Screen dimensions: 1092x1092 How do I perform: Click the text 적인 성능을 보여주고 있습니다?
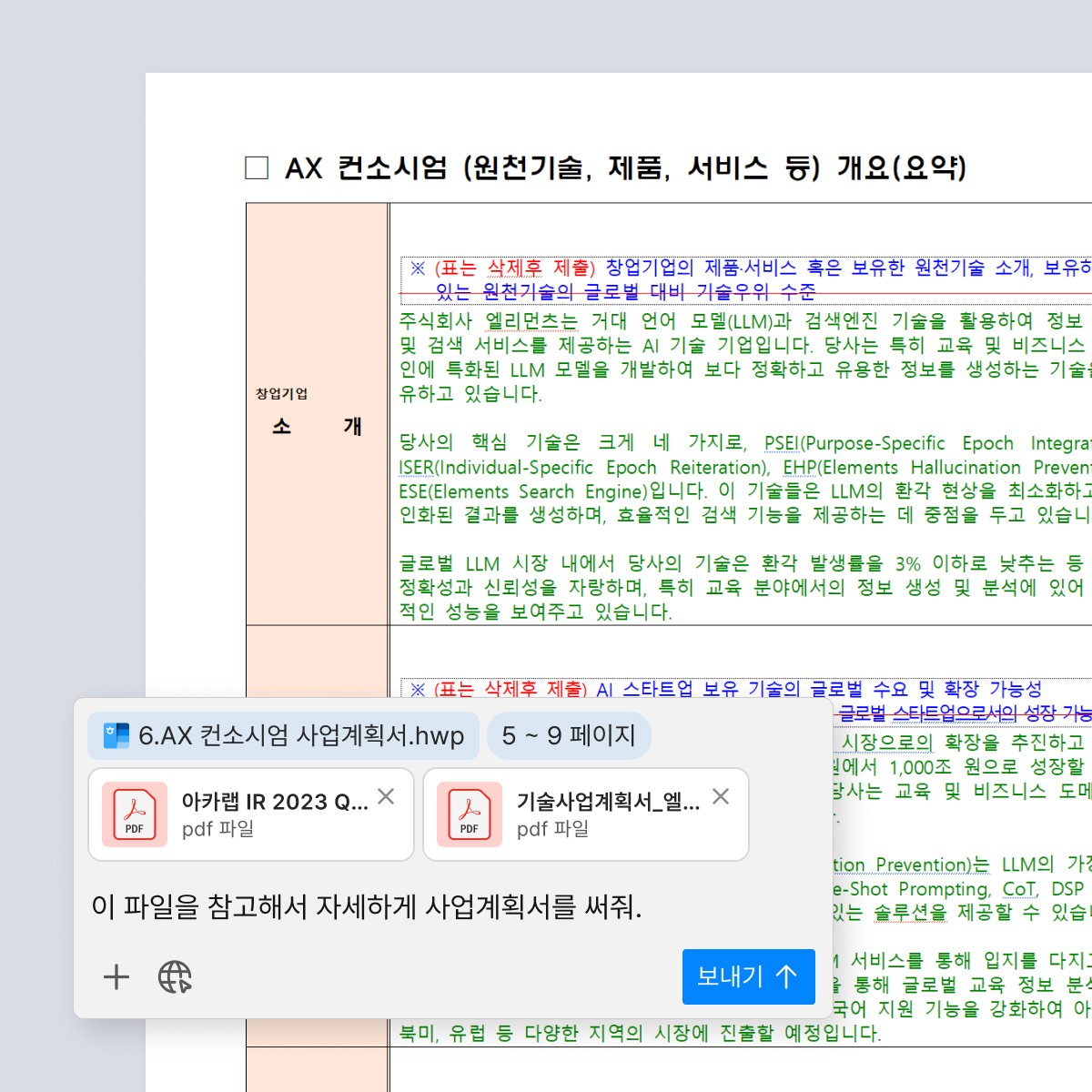pos(535,612)
